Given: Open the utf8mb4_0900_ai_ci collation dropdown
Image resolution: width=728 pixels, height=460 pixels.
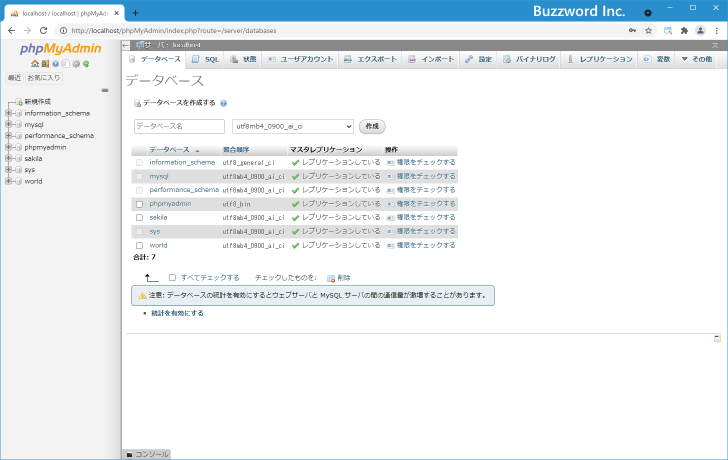Looking at the screenshot, I should [292, 126].
